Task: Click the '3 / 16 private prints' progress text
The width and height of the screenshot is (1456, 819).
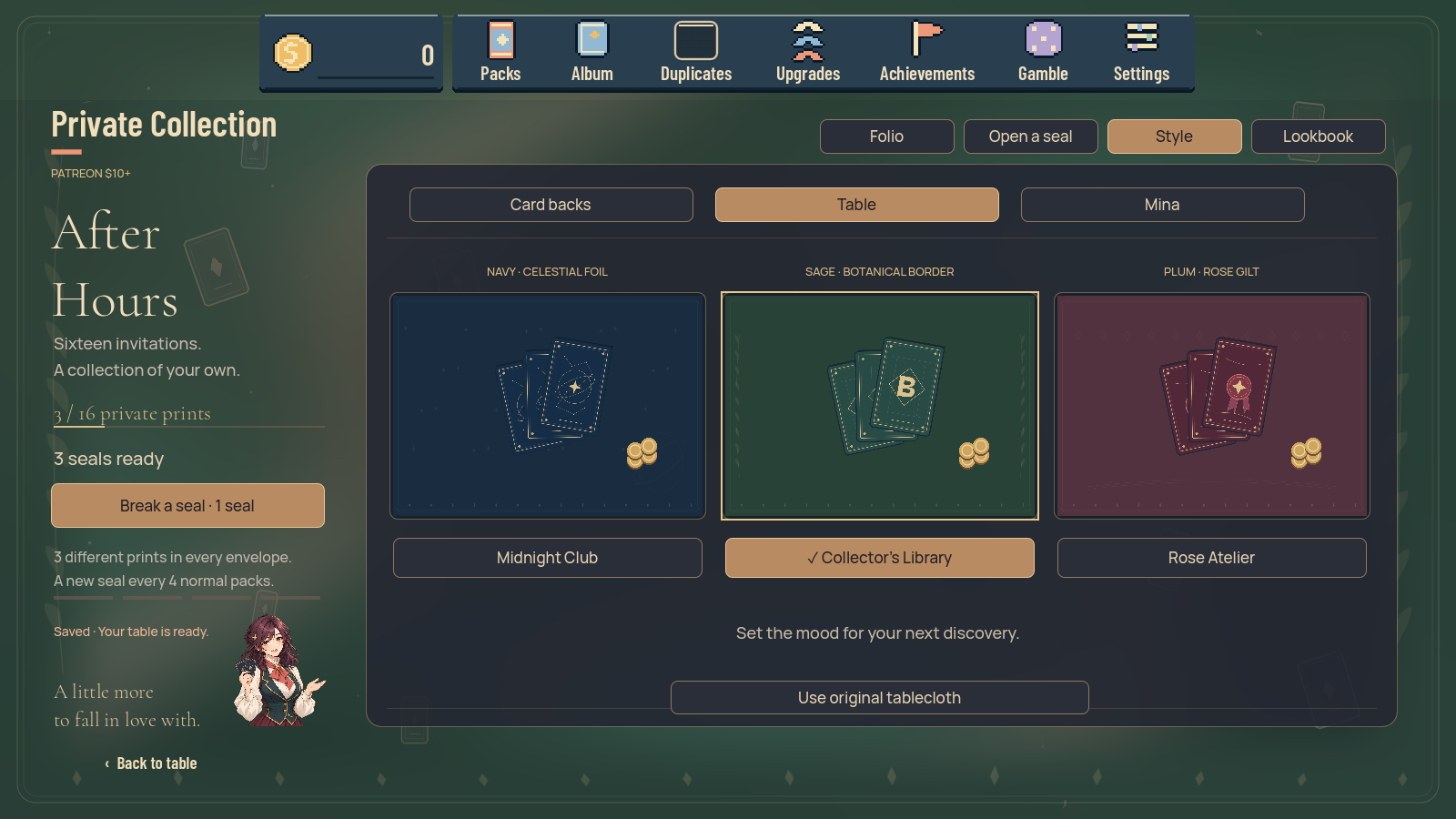Action: point(132,414)
